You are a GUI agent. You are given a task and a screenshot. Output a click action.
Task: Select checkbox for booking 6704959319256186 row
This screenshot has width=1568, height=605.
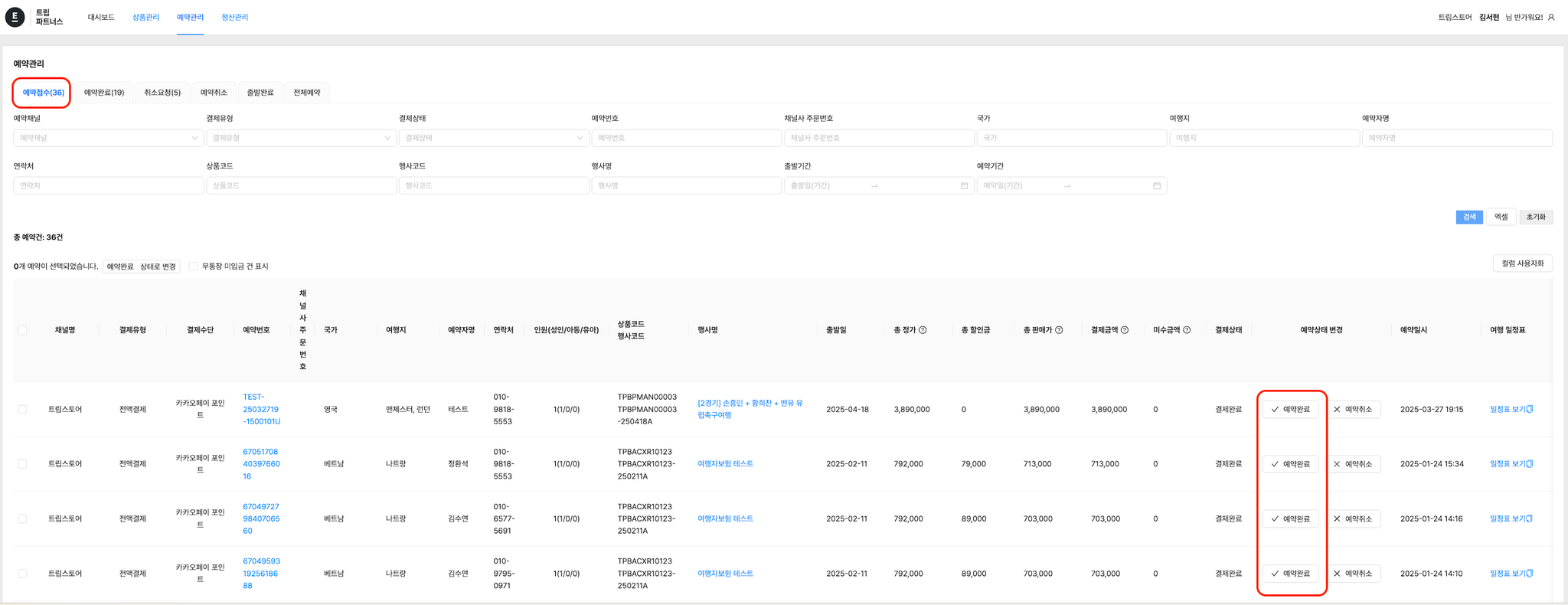[x=22, y=574]
